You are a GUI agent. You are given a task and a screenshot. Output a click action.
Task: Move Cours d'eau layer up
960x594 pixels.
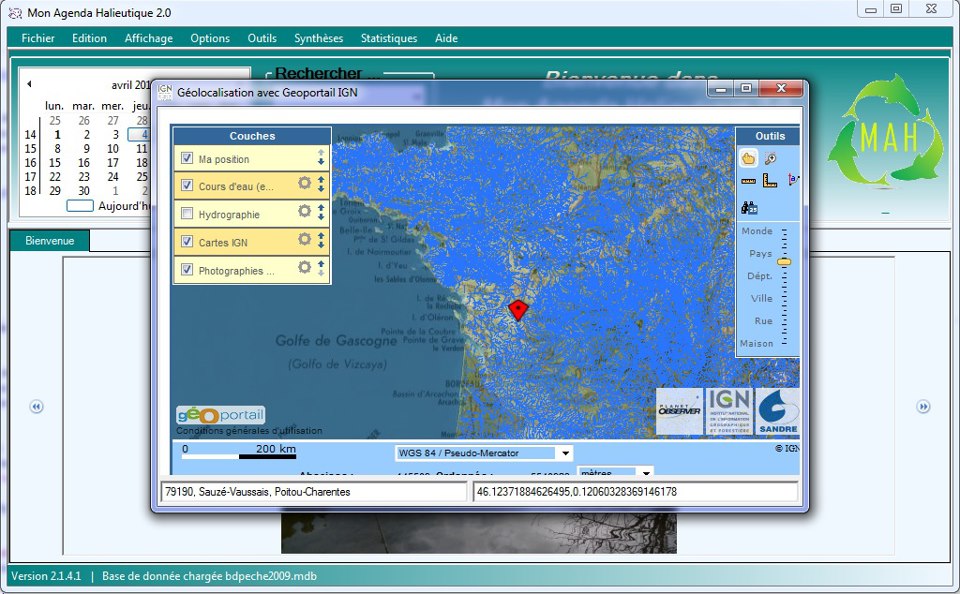click(x=321, y=179)
